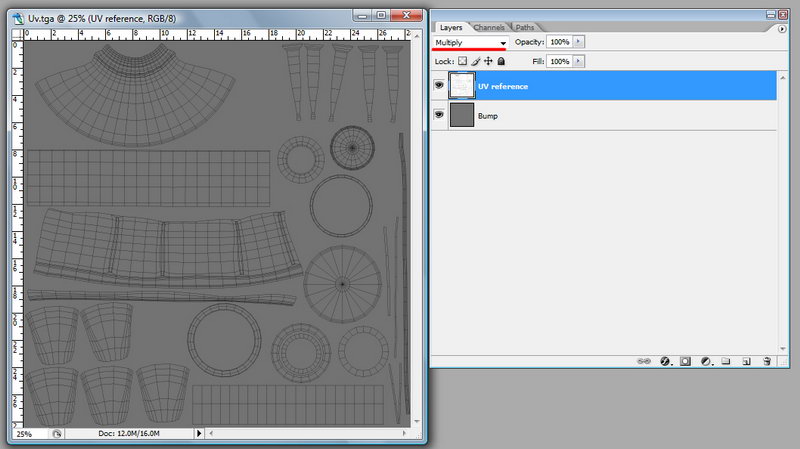
Task: Switch to the Paths tab
Action: point(526,27)
